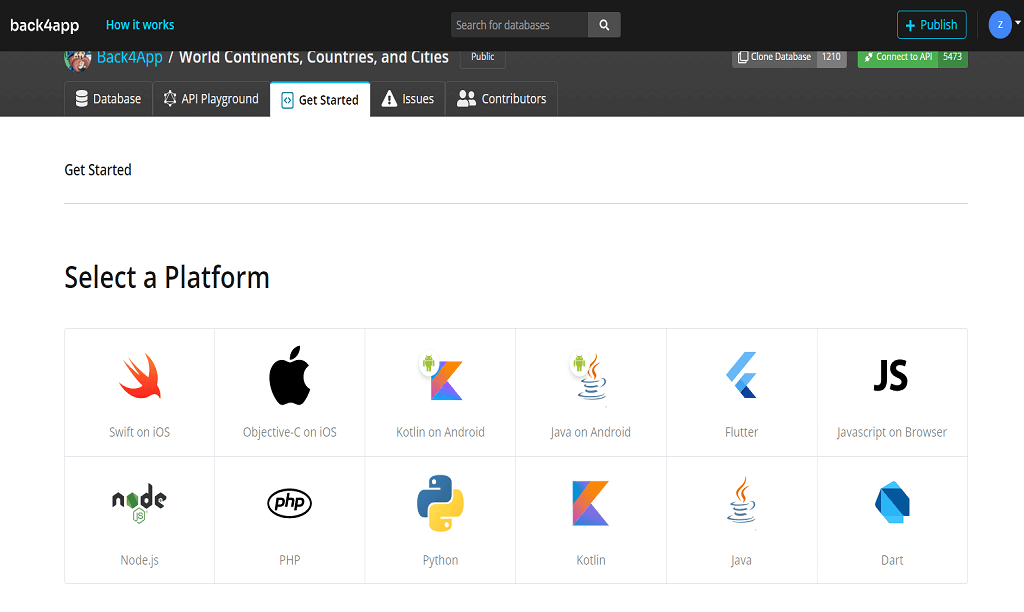Image resolution: width=1024 pixels, height=612 pixels.
Task: Focus the Search for databases field
Action: (519, 25)
